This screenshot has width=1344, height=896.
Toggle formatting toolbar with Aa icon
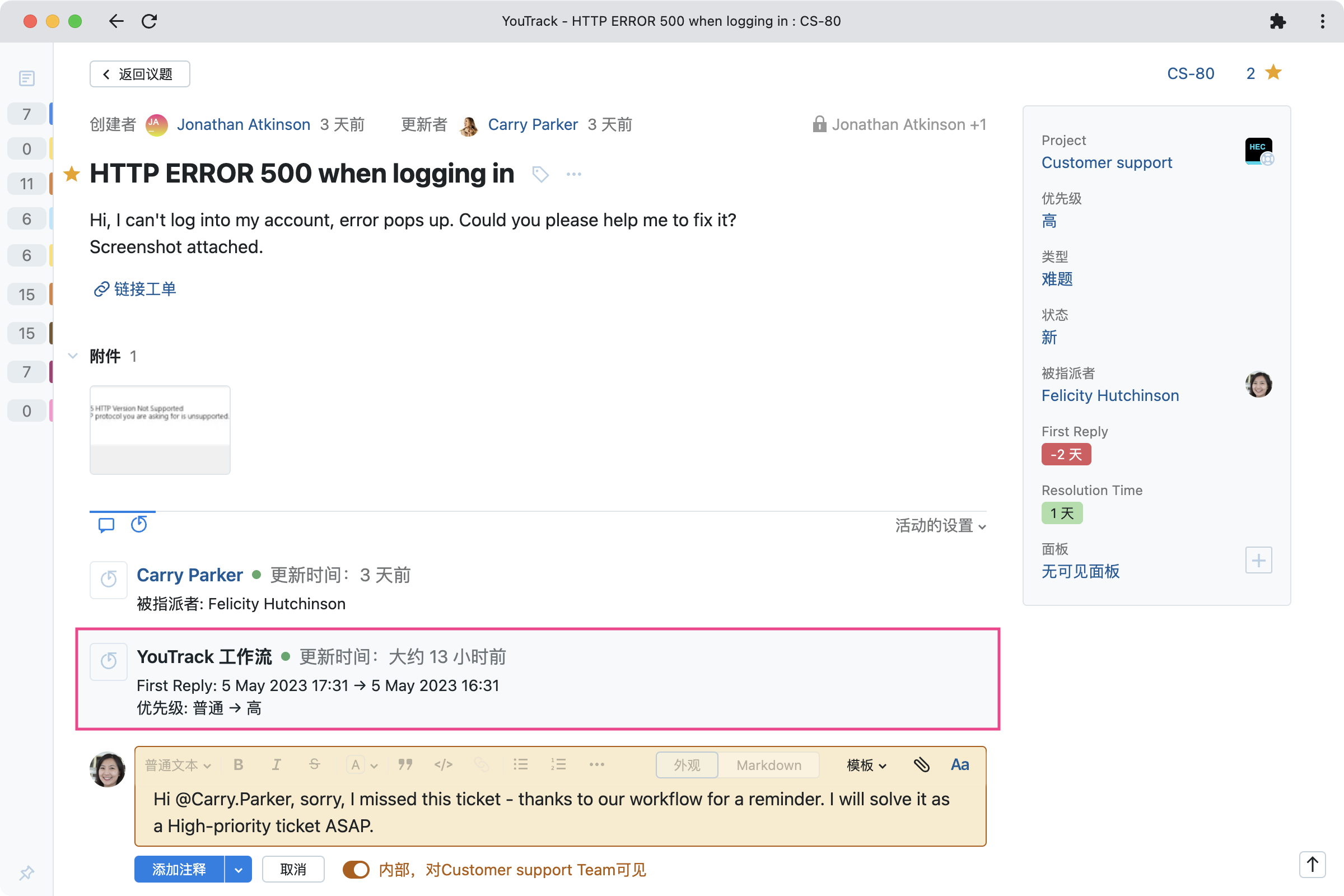tap(960, 765)
